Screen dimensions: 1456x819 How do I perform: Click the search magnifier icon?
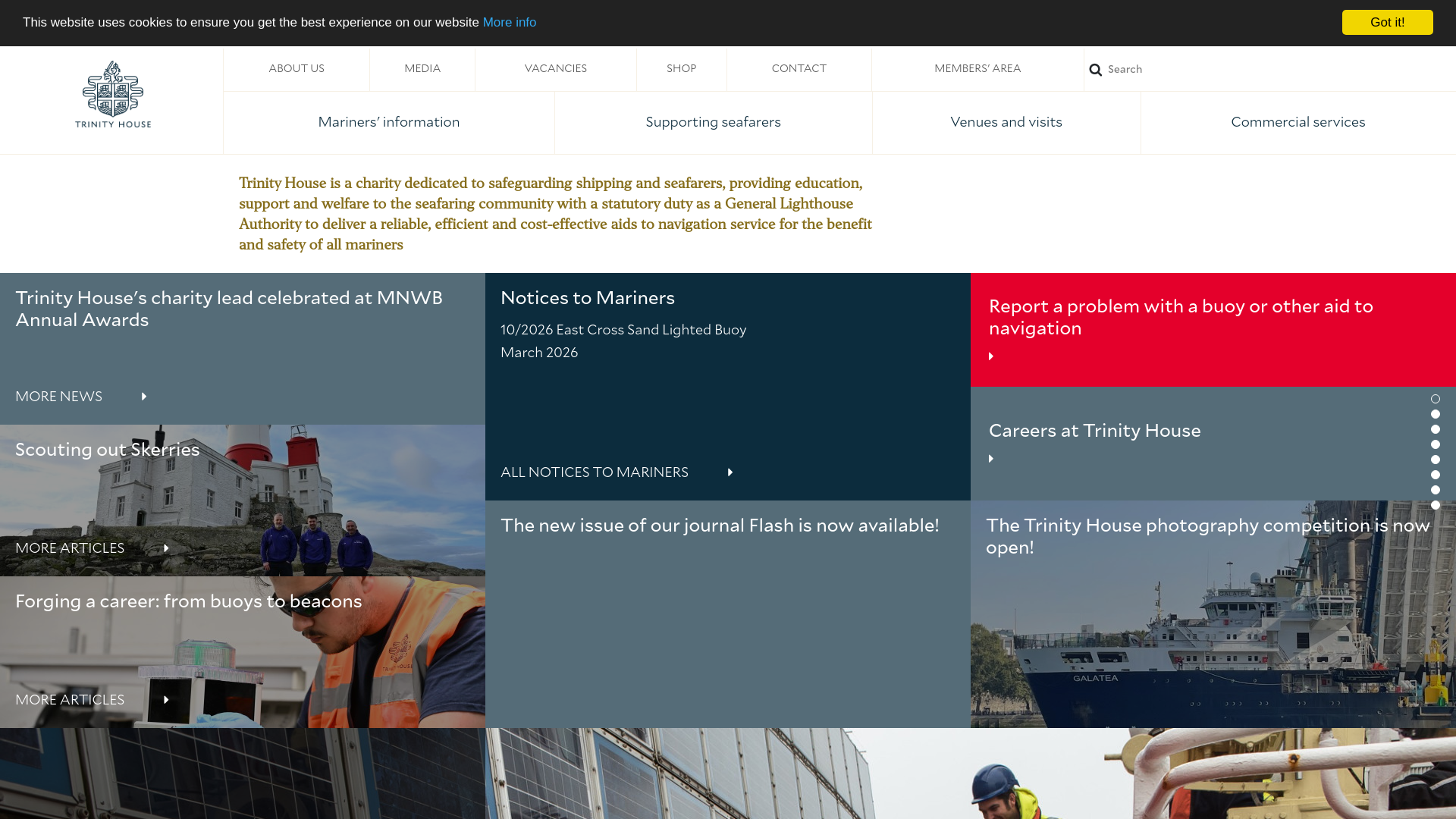tap(1096, 70)
